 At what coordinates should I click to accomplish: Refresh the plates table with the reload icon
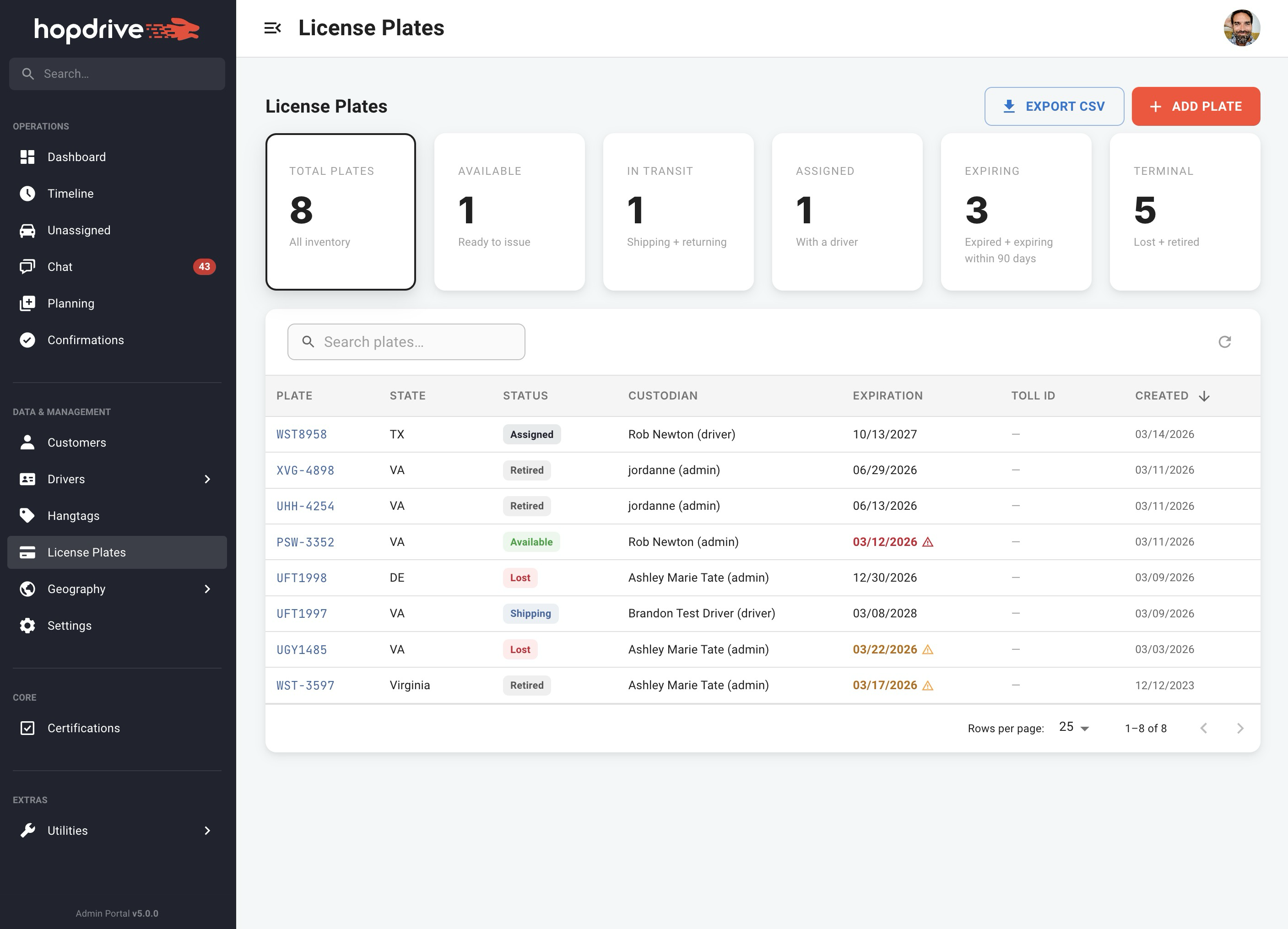[1225, 341]
